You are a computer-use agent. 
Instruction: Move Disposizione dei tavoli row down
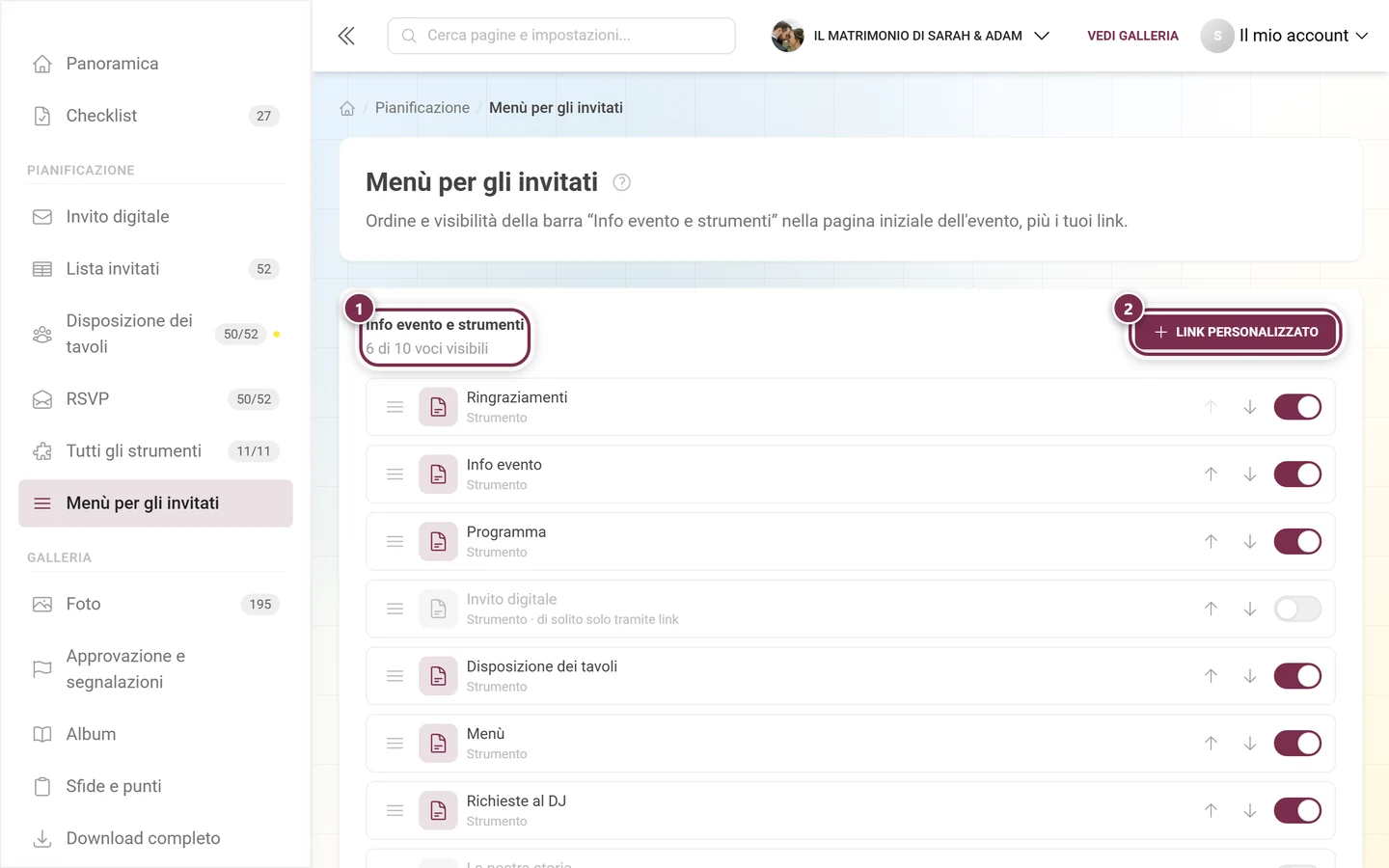[x=1249, y=676]
